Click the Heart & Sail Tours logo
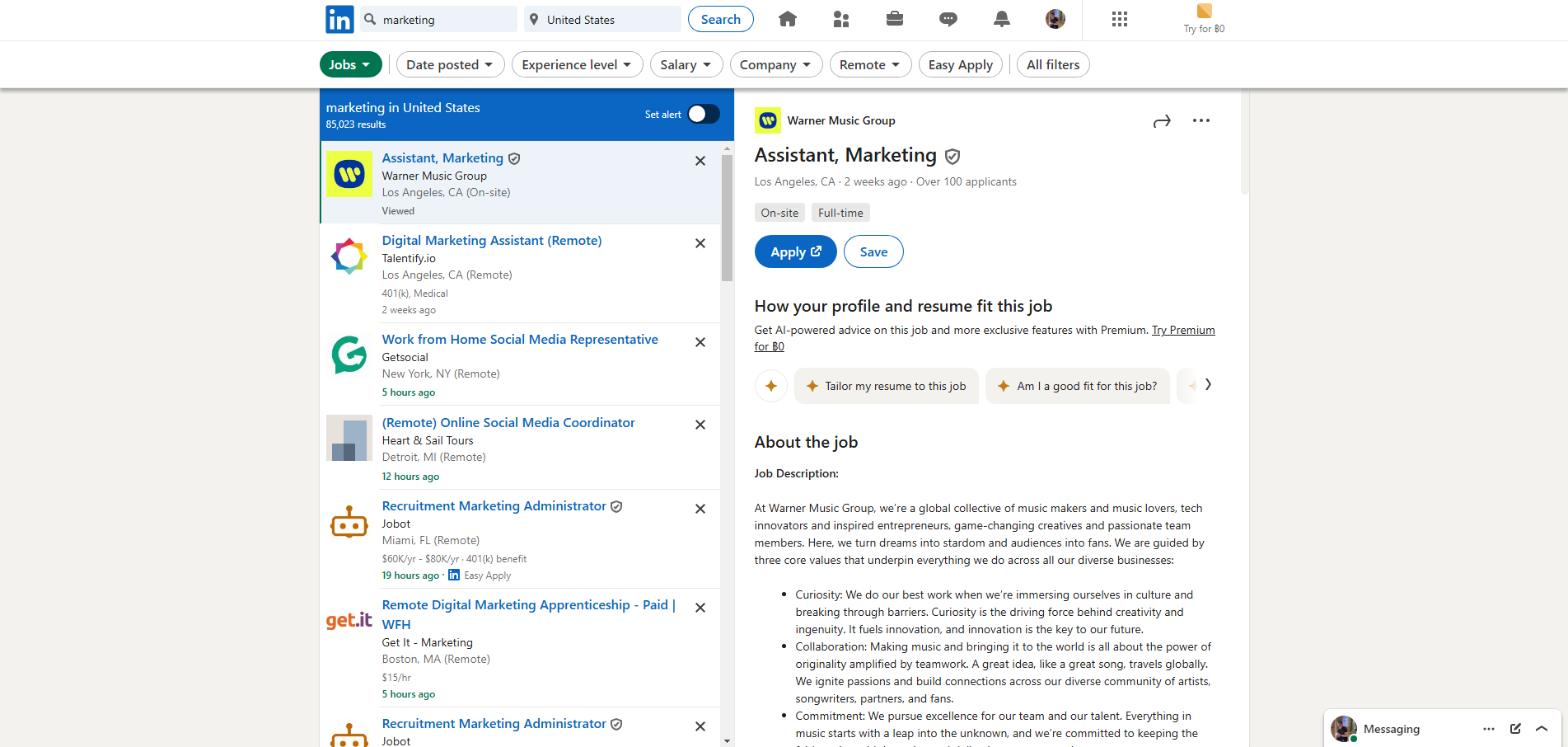Image resolution: width=1568 pixels, height=747 pixels. (x=349, y=438)
